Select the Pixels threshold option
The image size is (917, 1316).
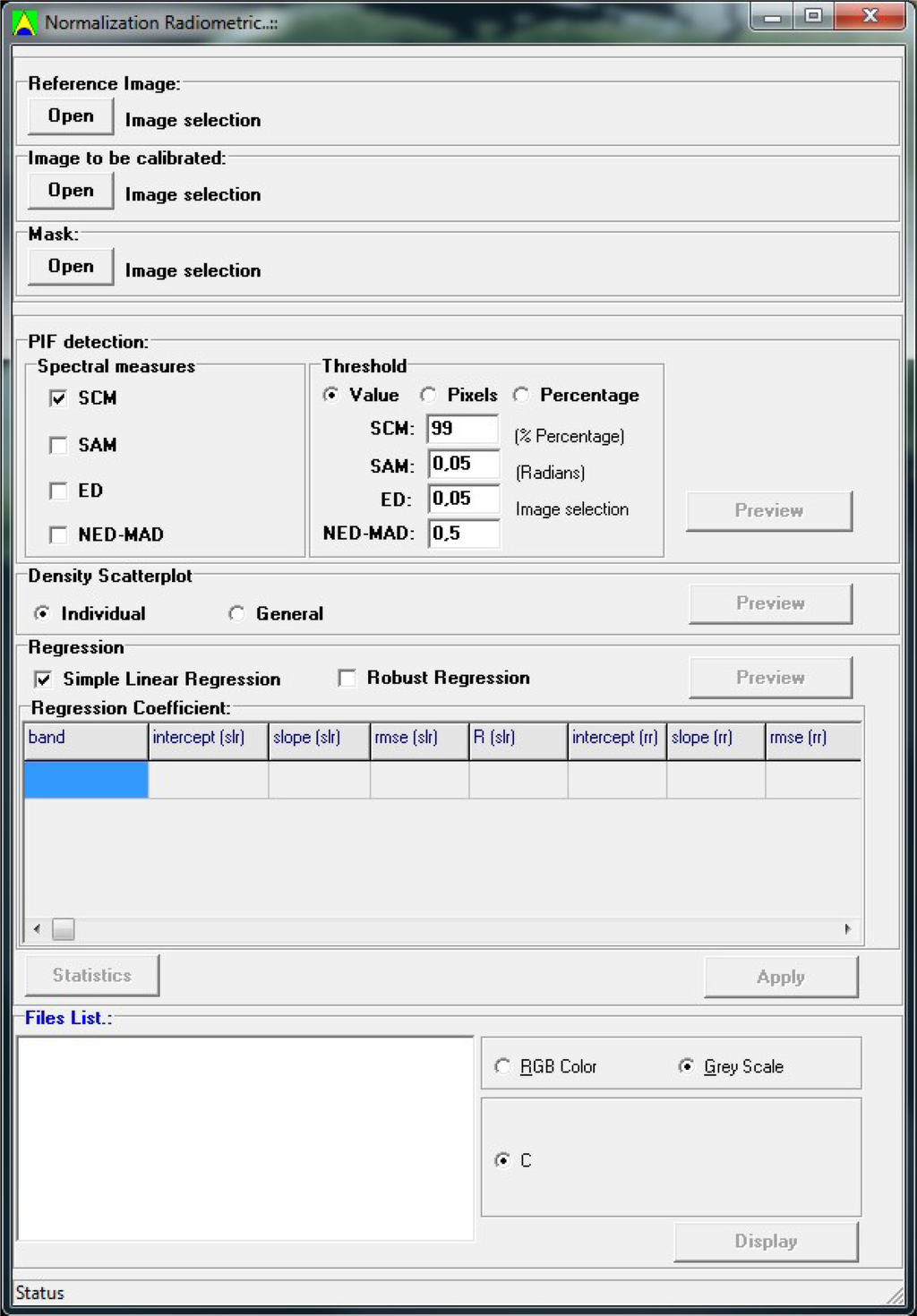pyautogui.click(x=429, y=396)
